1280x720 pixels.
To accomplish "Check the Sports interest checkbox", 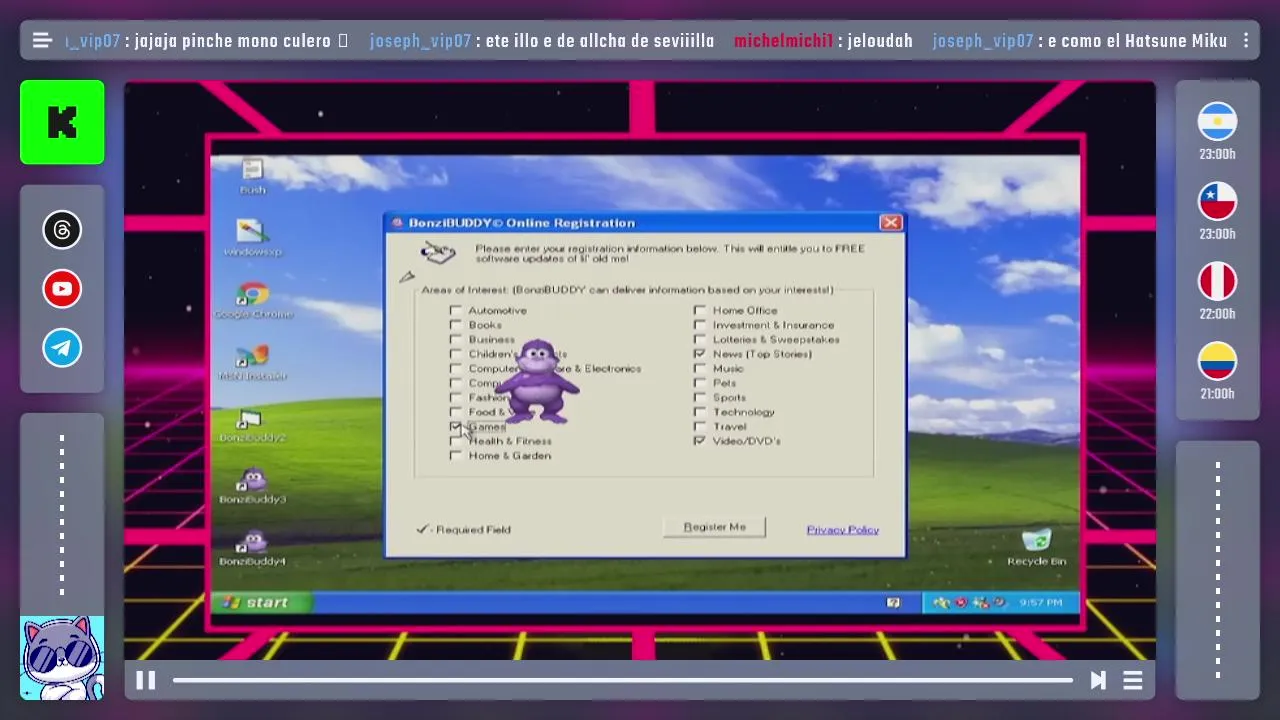I will pyautogui.click(x=700, y=397).
